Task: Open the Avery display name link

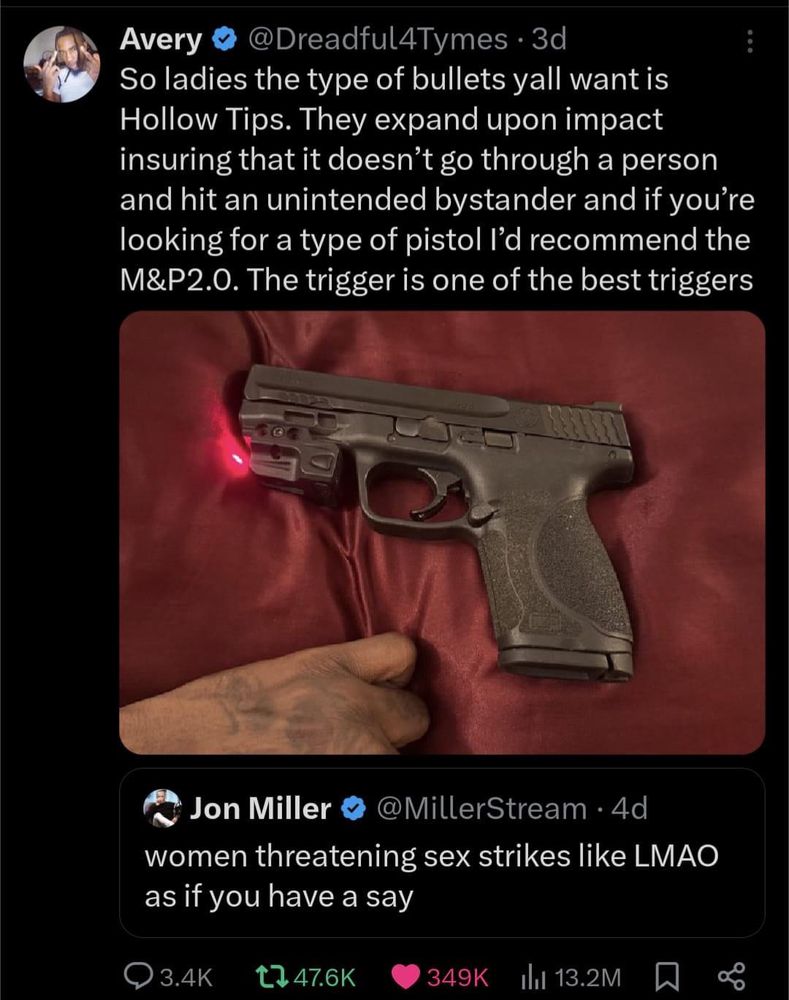Action: (x=160, y=40)
